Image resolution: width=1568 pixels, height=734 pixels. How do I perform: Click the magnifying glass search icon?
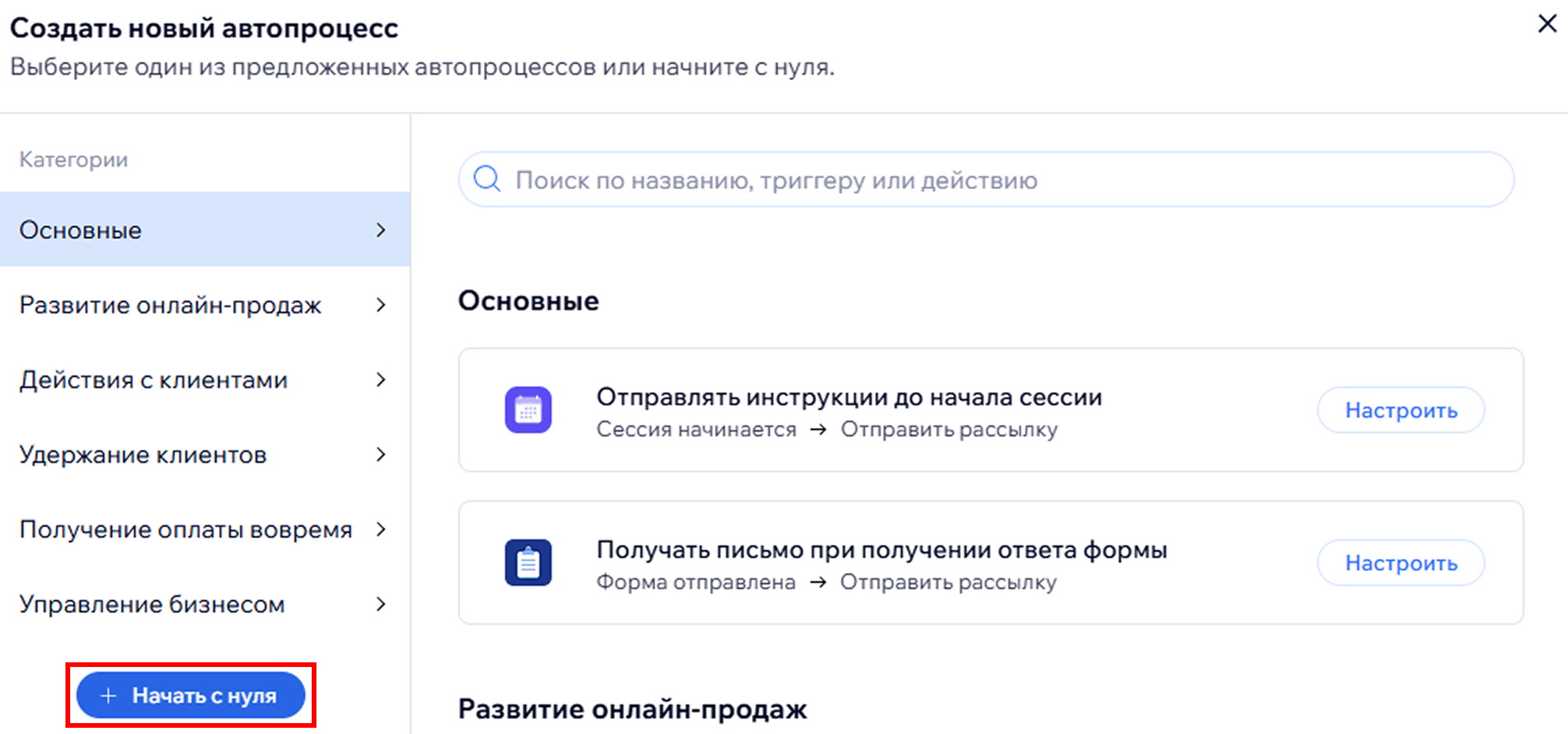click(487, 179)
